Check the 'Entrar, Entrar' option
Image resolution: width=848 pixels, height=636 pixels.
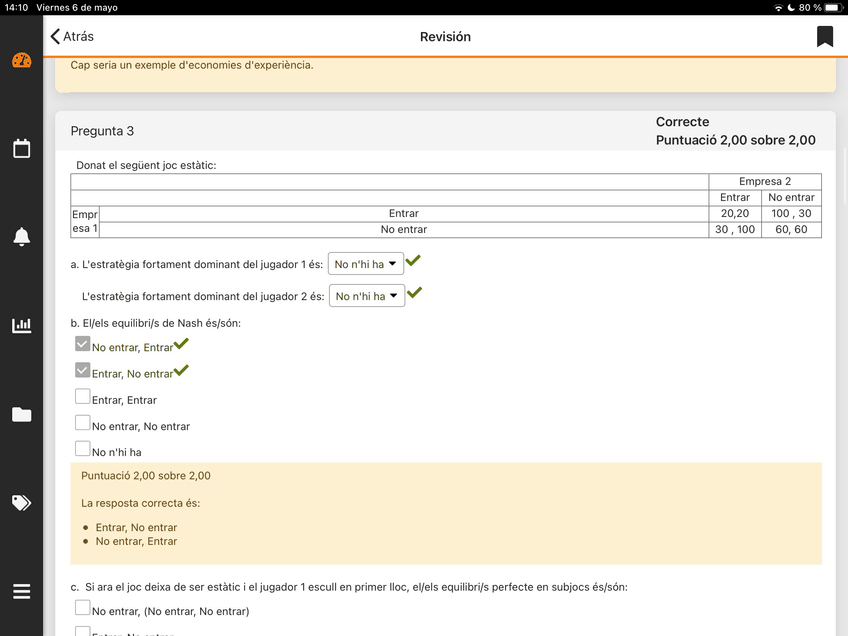tap(83, 397)
